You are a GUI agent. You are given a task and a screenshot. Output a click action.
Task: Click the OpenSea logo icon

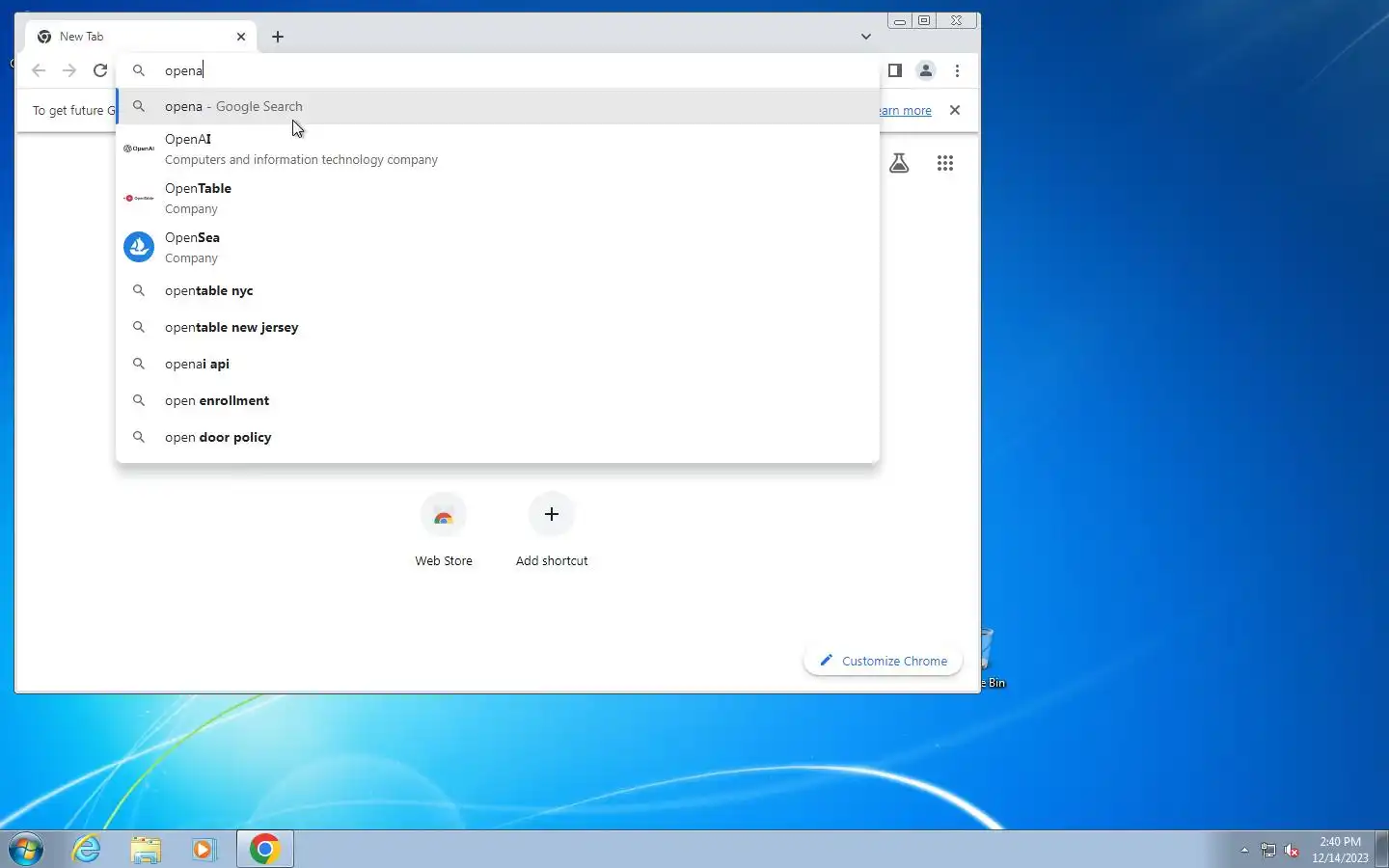click(139, 247)
